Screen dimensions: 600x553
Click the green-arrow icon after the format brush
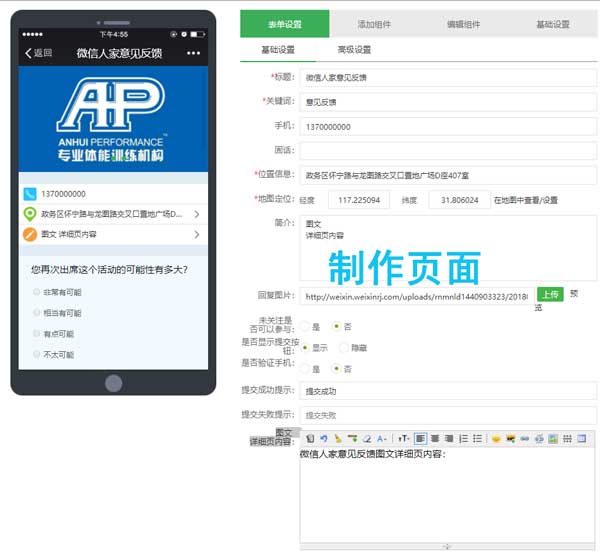[x=352, y=439]
